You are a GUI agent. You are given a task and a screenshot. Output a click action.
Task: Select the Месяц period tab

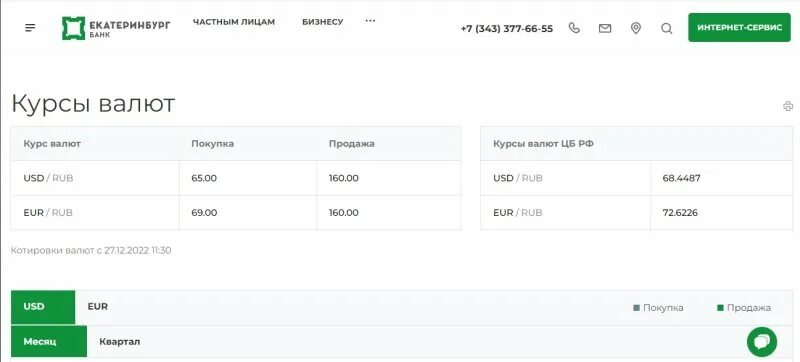(x=49, y=341)
